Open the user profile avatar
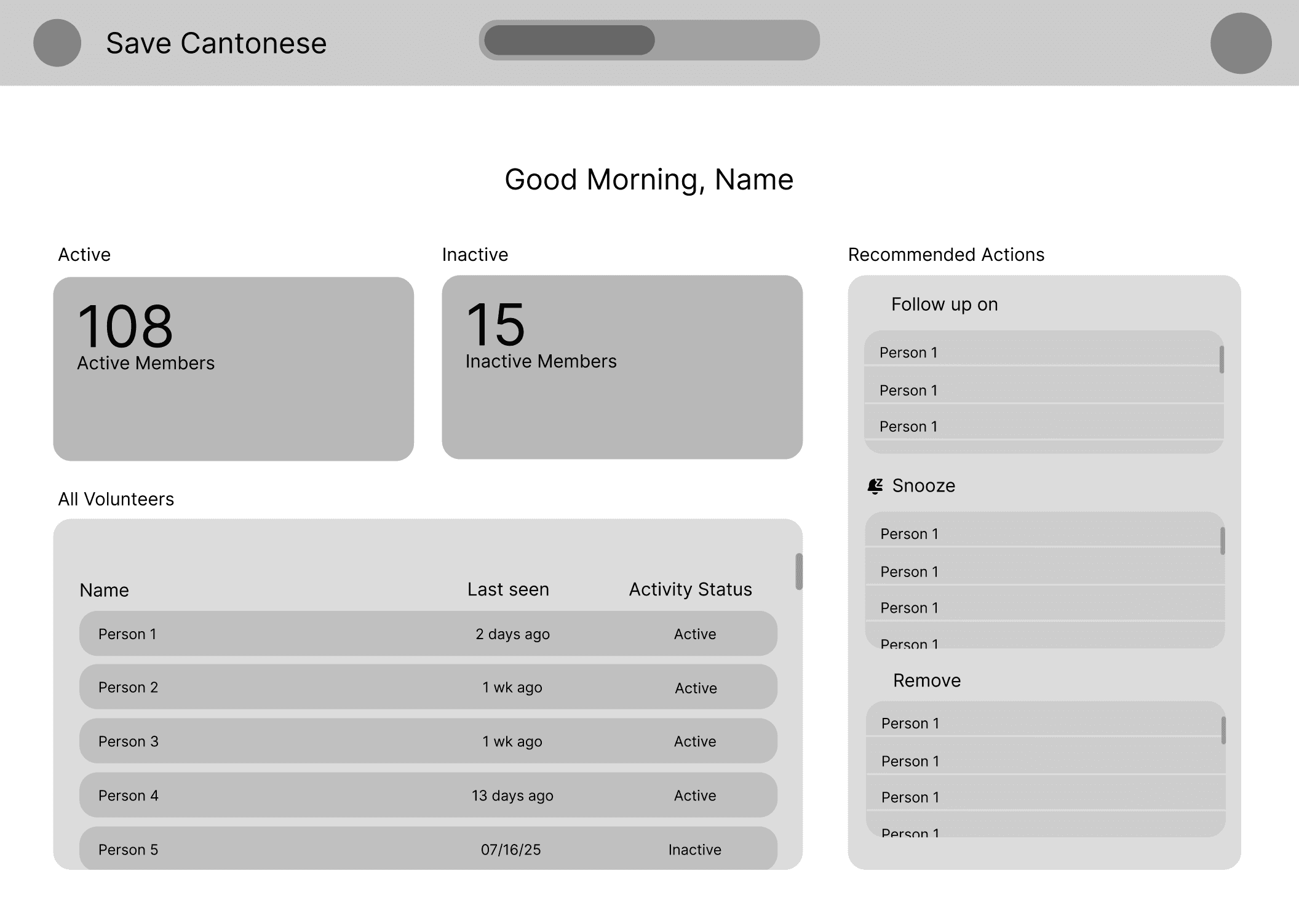 pyautogui.click(x=1241, y=43)
